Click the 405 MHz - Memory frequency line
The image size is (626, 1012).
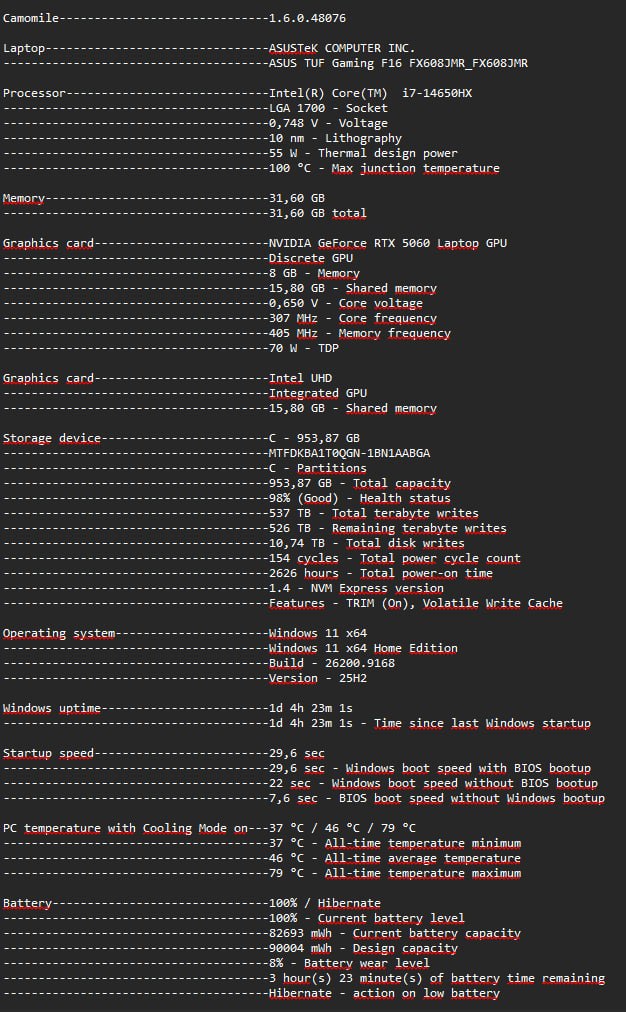click(360, 333)
